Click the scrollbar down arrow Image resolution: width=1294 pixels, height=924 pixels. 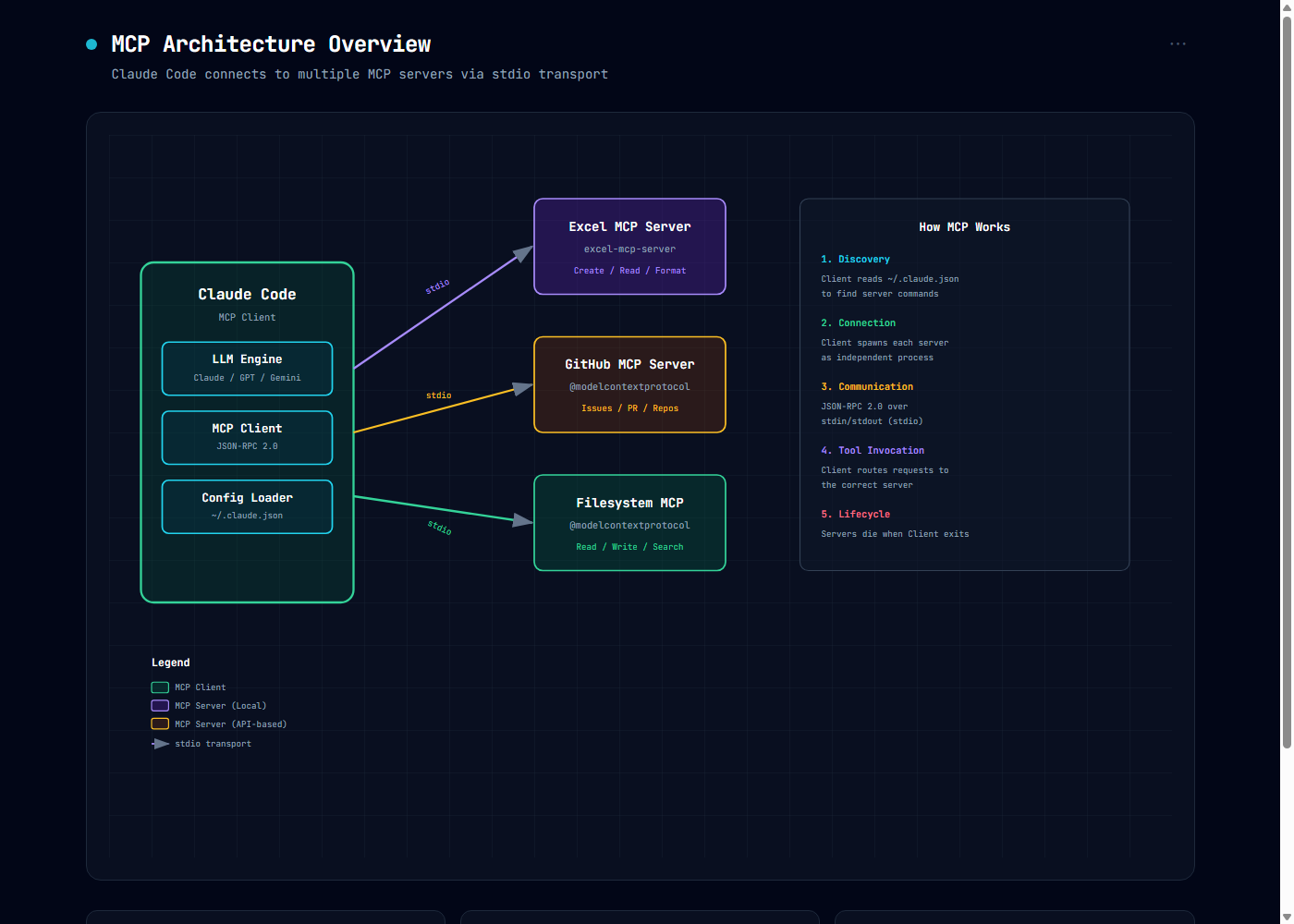click(x=1287, y=917)
